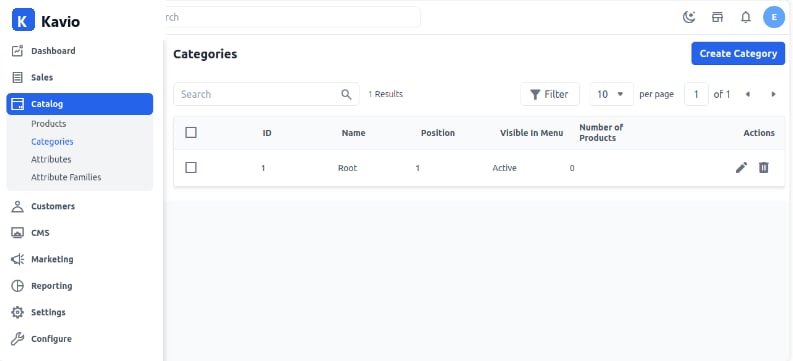Screen dimensions: 793x361
Task: Click the Categories table search field
Action: coord(267,94)
